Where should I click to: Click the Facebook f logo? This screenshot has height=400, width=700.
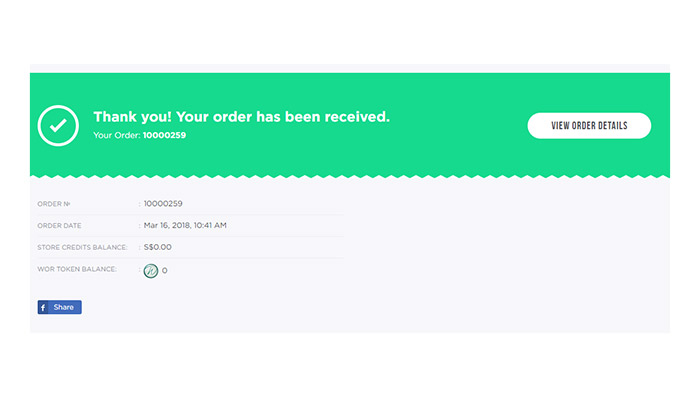tap(43, 307)
